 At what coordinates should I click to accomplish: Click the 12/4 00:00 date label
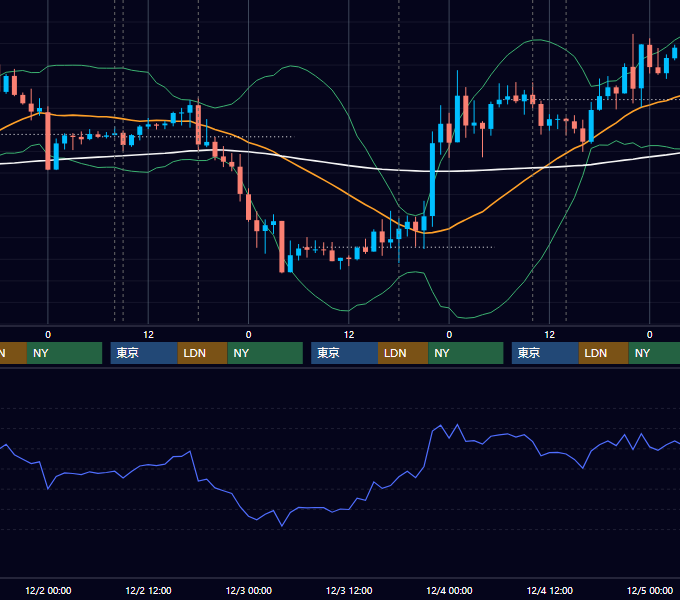click(x=449, y=590)
